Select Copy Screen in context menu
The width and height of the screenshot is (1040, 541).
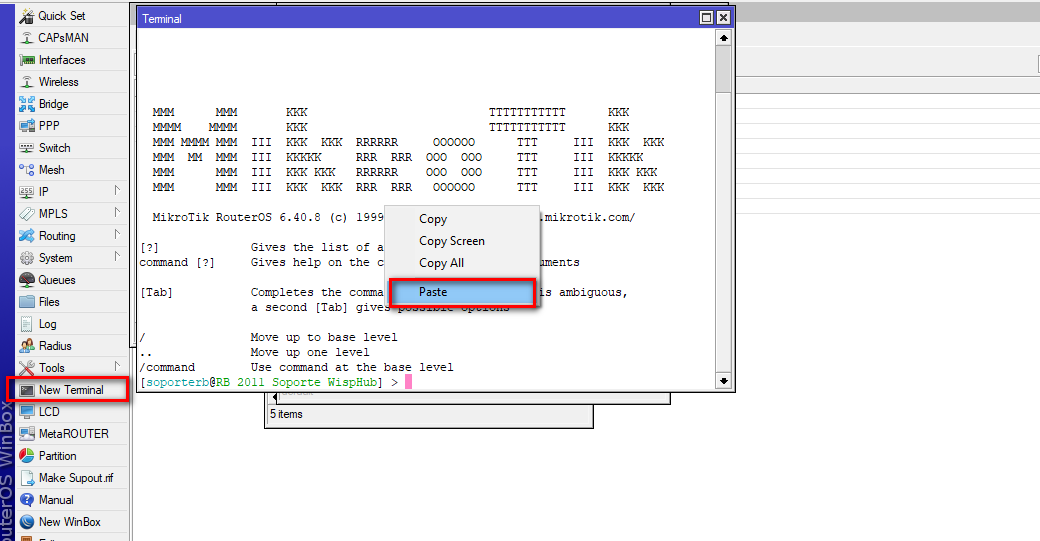coord(451,241)
